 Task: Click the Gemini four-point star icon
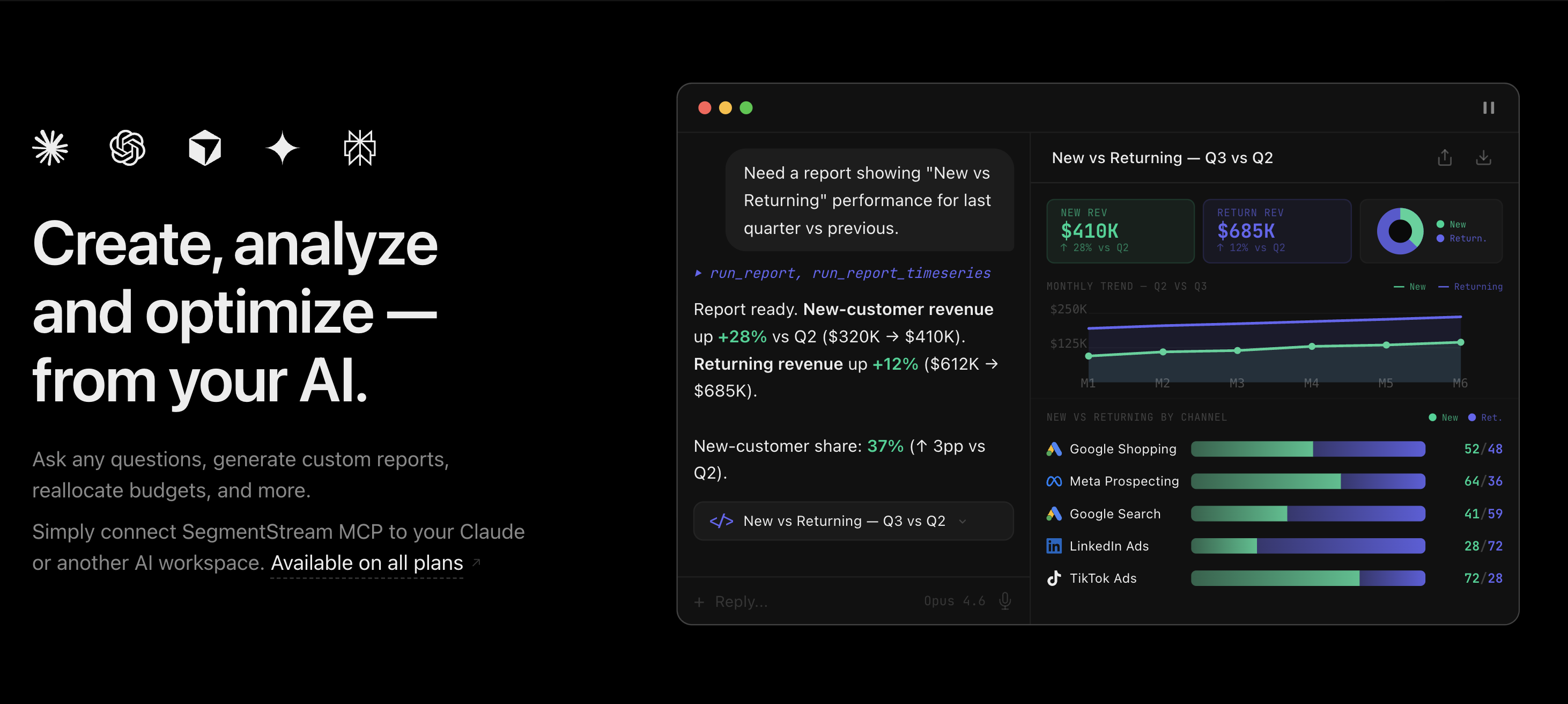[283, 148]
